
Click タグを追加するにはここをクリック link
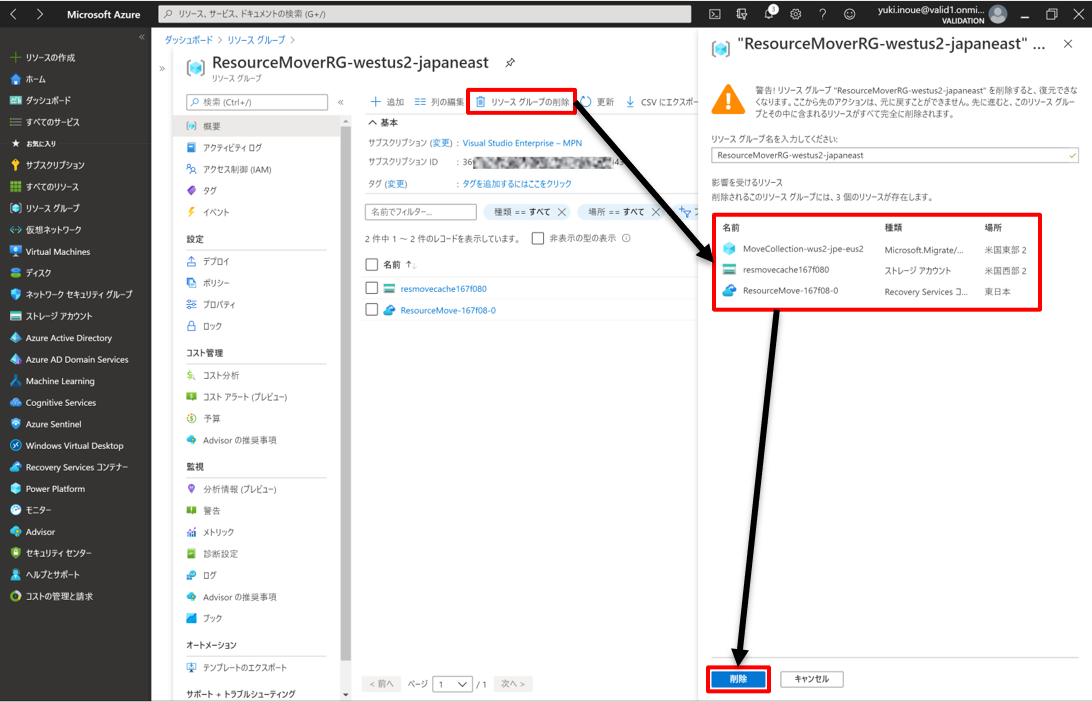click(x=517, y=184)
